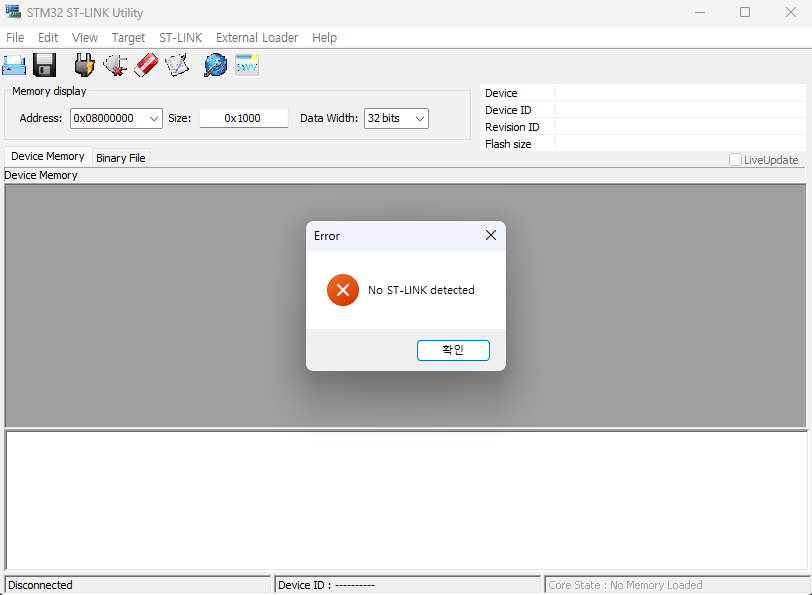
Task: Open the View menu
Action: [85, 38]
